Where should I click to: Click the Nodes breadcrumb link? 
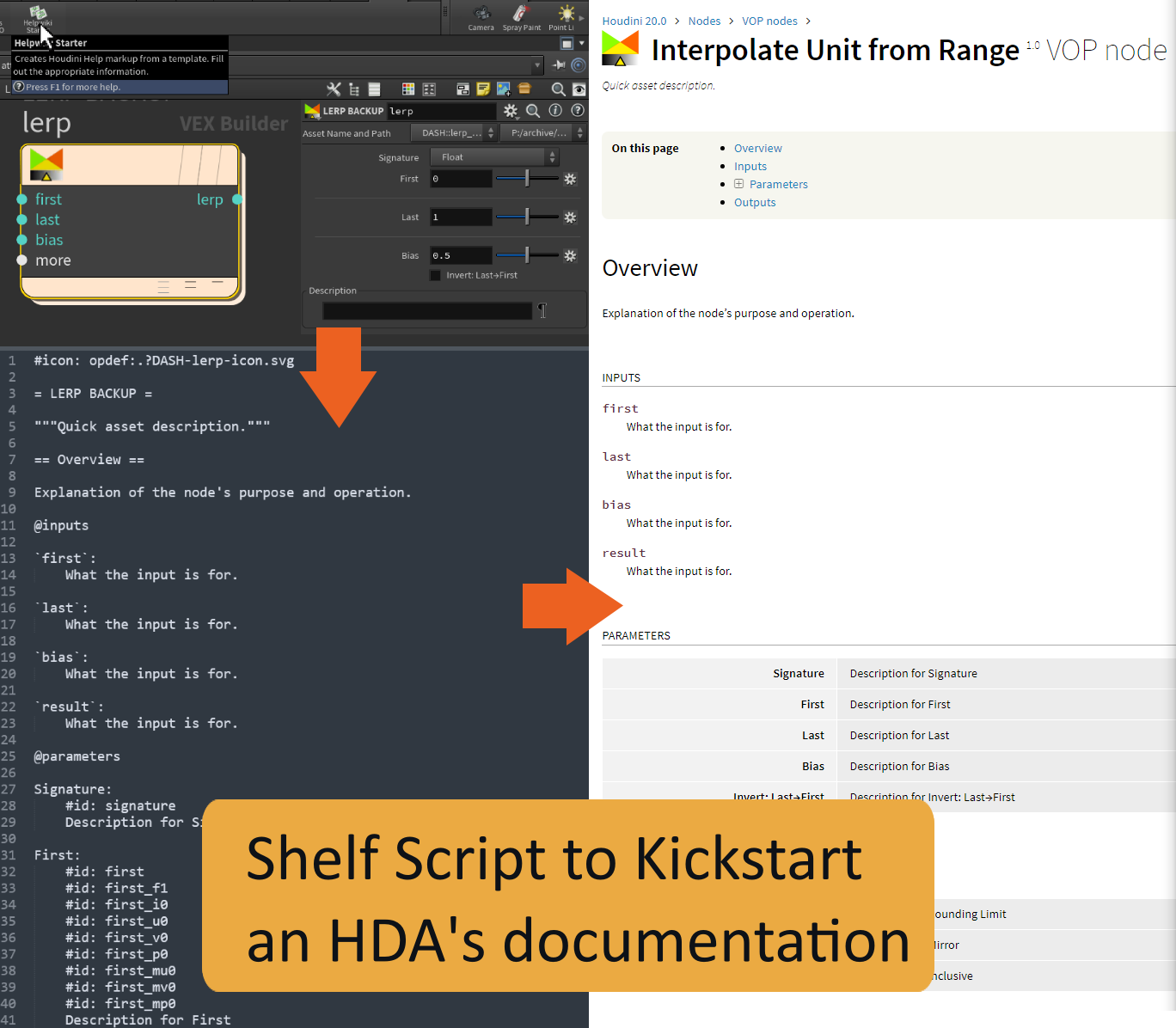pyautogui.click(x=704, y=21)
